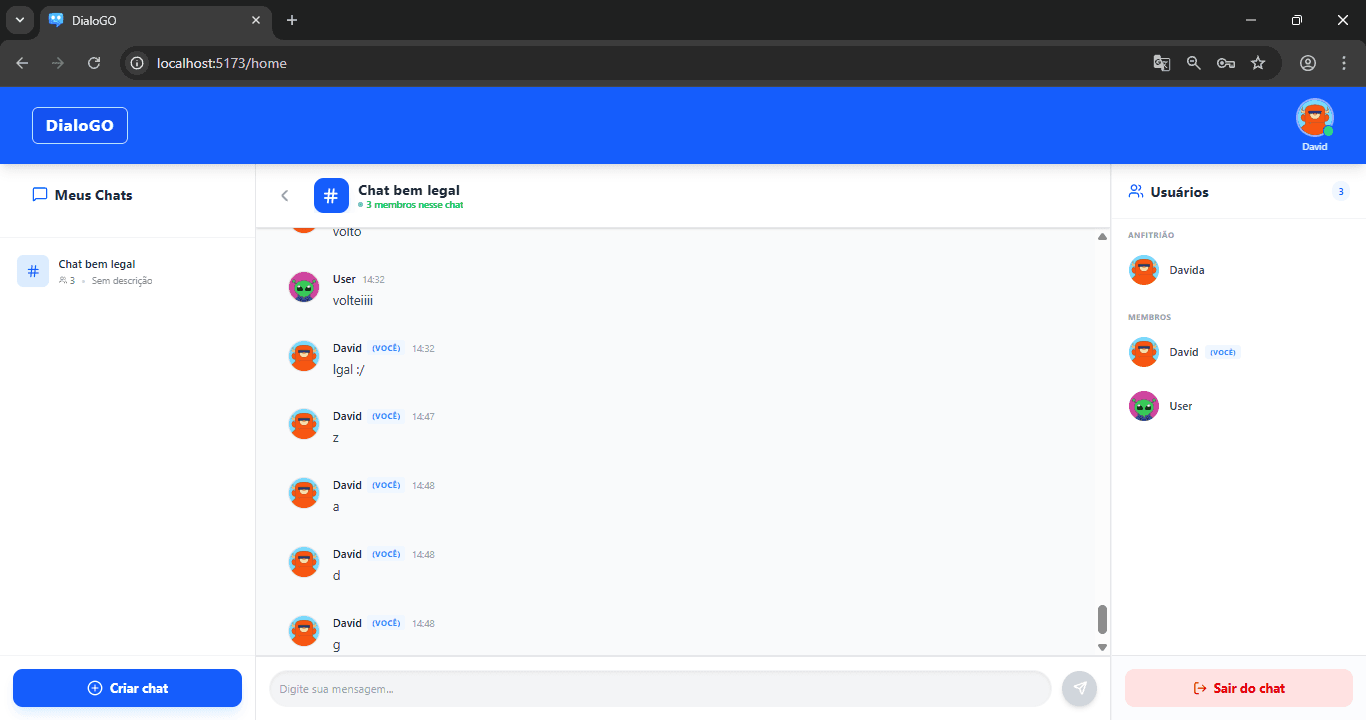Viewport: 1366px width, 720px height.
Task: Click the DialoGO logo button
Action: pos(80,125)
